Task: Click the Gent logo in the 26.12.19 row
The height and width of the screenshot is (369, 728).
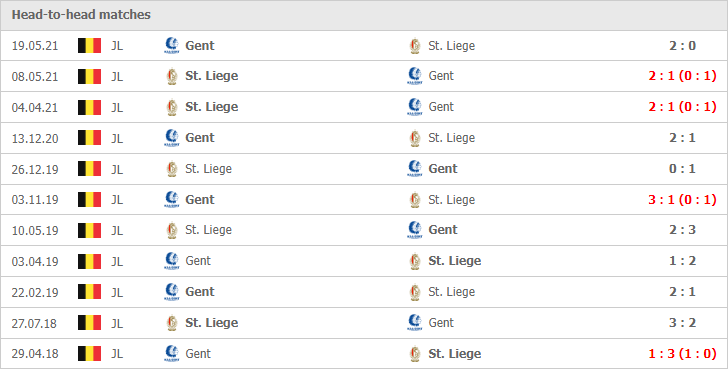Action: tap(415, 168)
